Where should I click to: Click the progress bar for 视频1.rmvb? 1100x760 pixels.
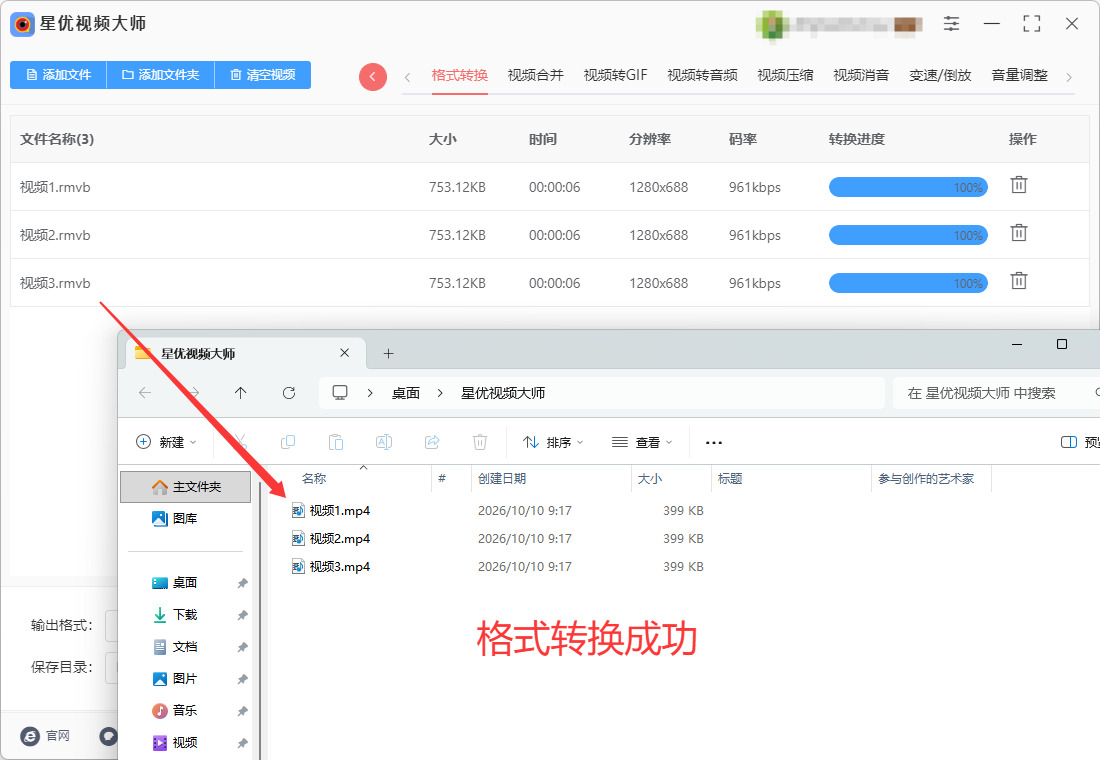(908, 187)
